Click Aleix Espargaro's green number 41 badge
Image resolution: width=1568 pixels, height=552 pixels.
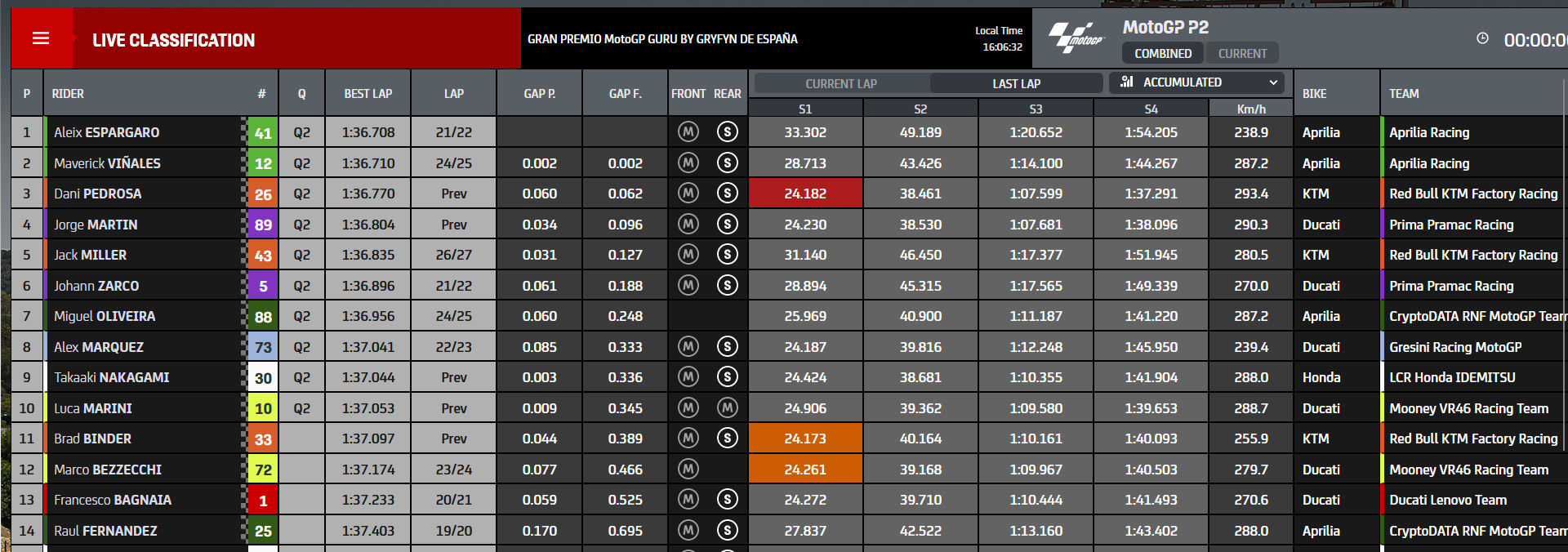point(263,132)
